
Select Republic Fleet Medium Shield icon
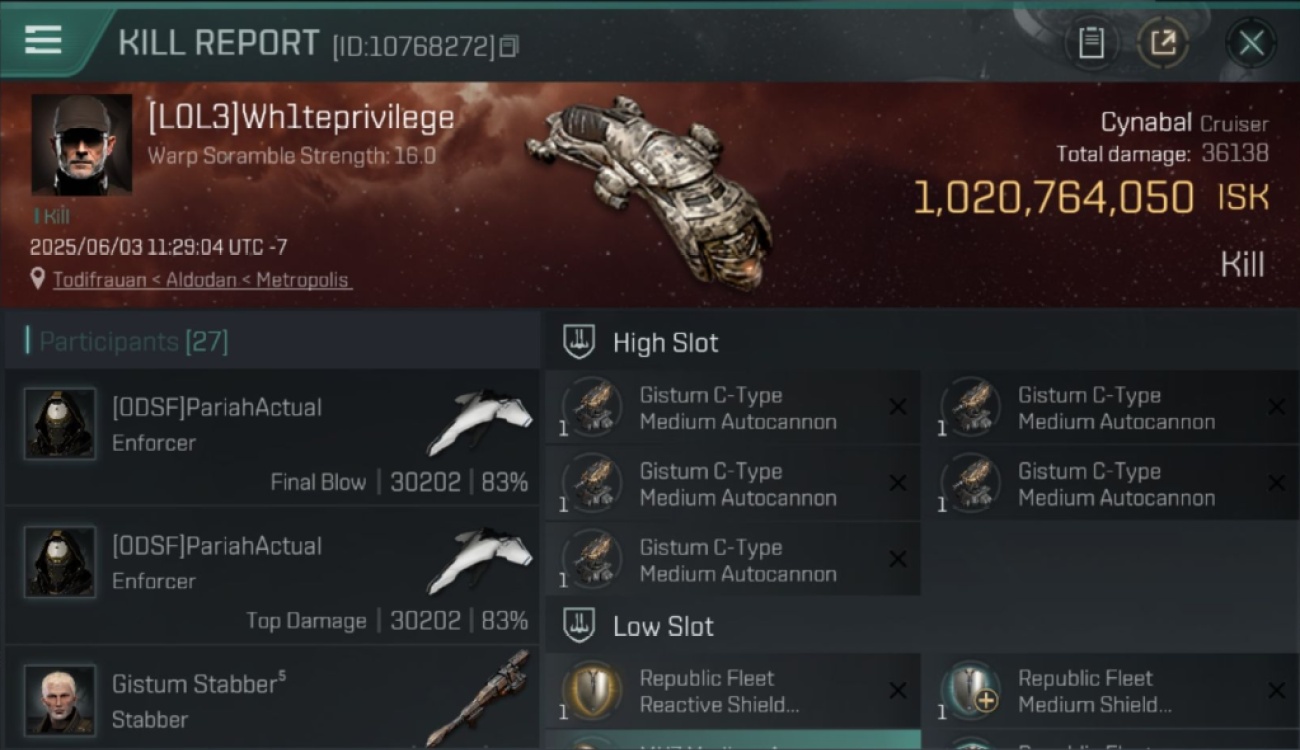coord(970,691)
